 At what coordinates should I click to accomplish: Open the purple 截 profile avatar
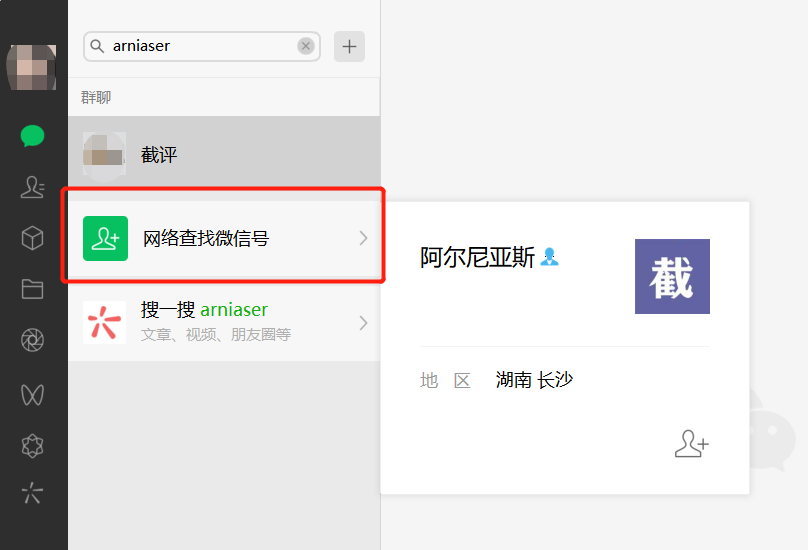[x=672, y=276]
